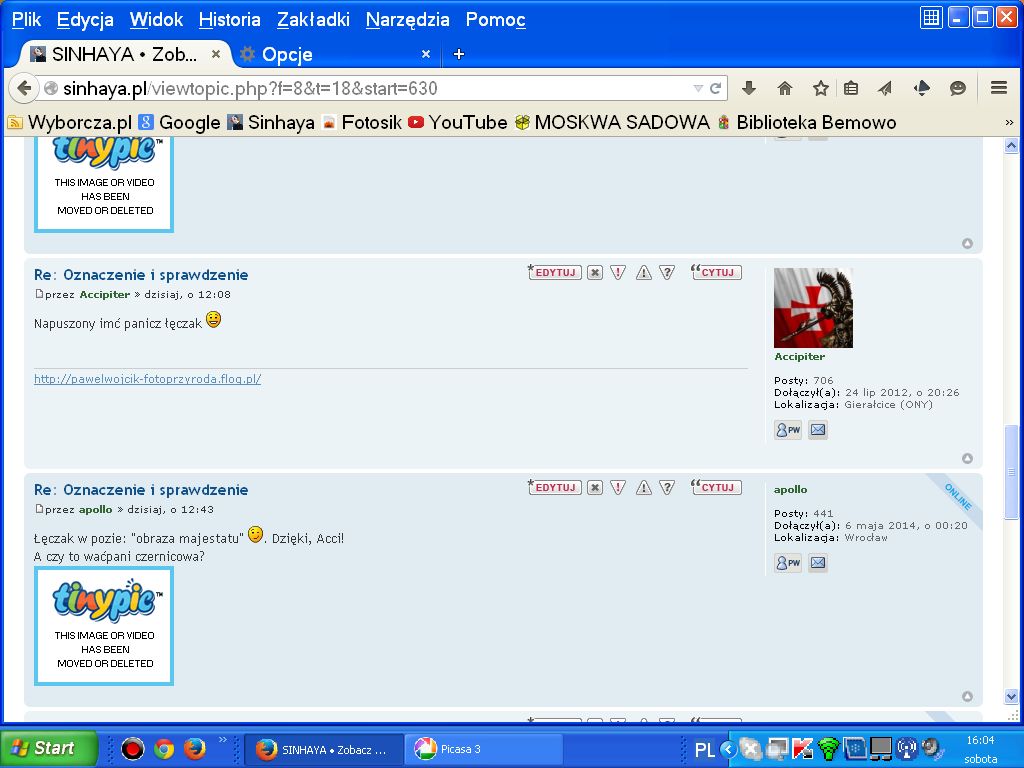Open the Zakładki menu
The width and height of the screenshot is (1024, 768).
click(313, 19)
